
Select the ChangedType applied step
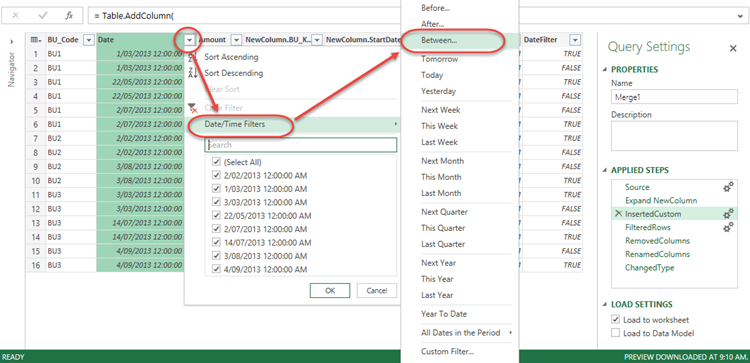(650, 267)
